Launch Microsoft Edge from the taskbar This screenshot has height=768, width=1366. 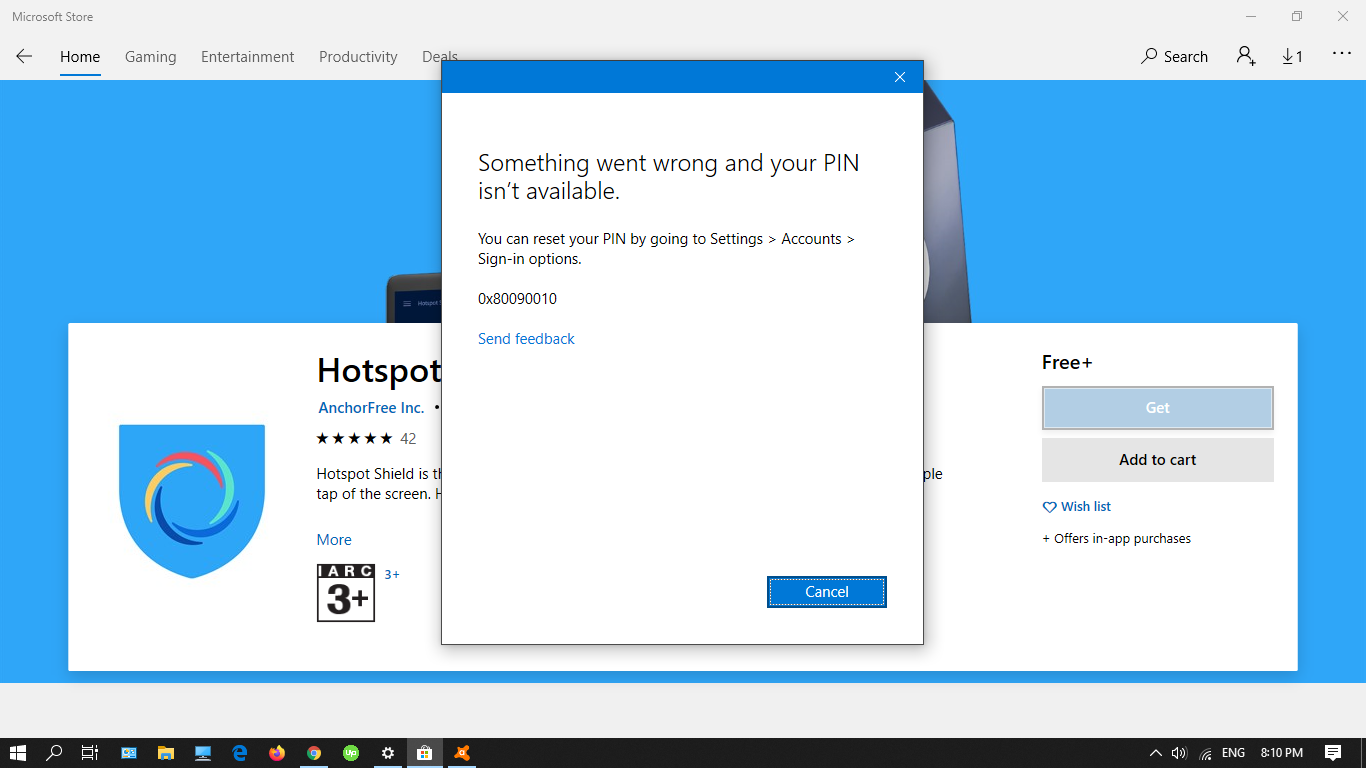click(240, 753)
